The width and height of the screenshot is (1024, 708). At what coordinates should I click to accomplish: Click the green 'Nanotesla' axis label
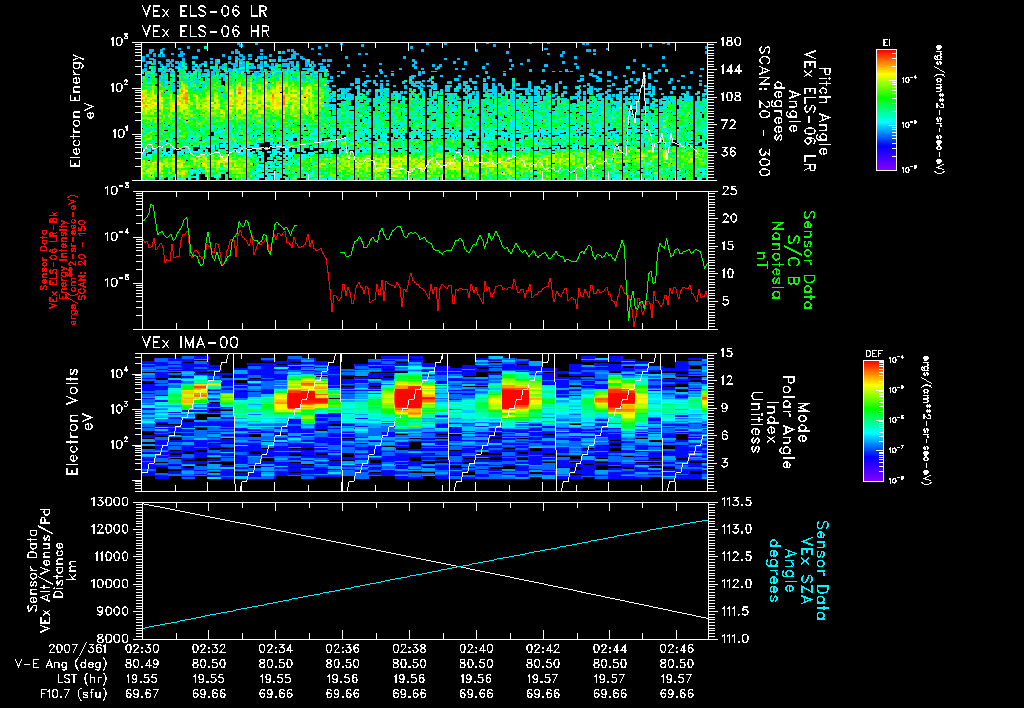point(776,260)
